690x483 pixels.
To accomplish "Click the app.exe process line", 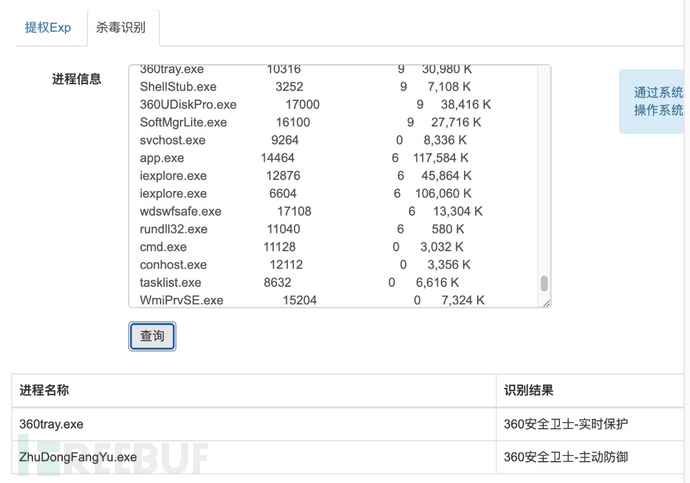I will tap(304, 158).
